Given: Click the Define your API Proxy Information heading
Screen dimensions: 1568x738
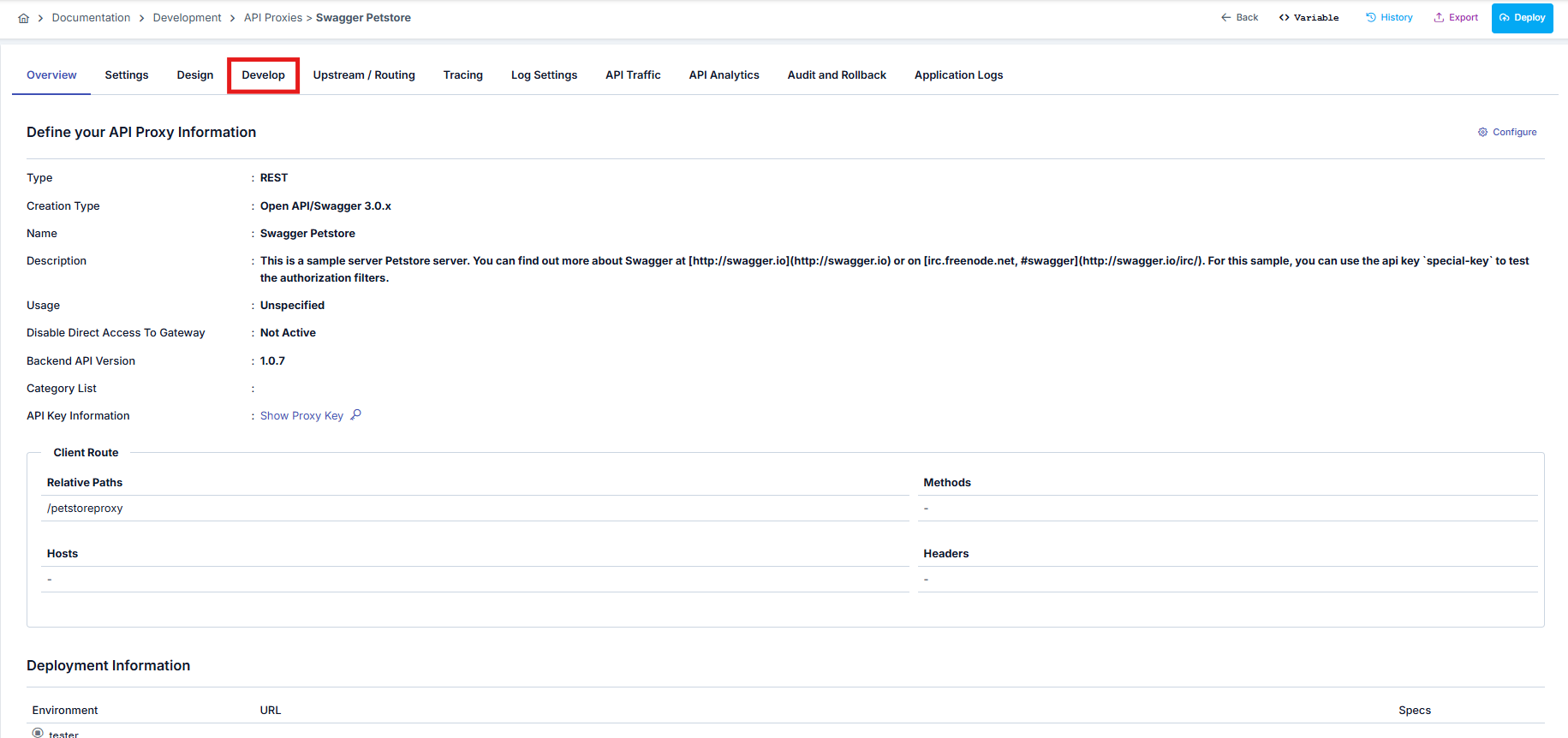Looking at the screenshot, I should tap(141, 132).
